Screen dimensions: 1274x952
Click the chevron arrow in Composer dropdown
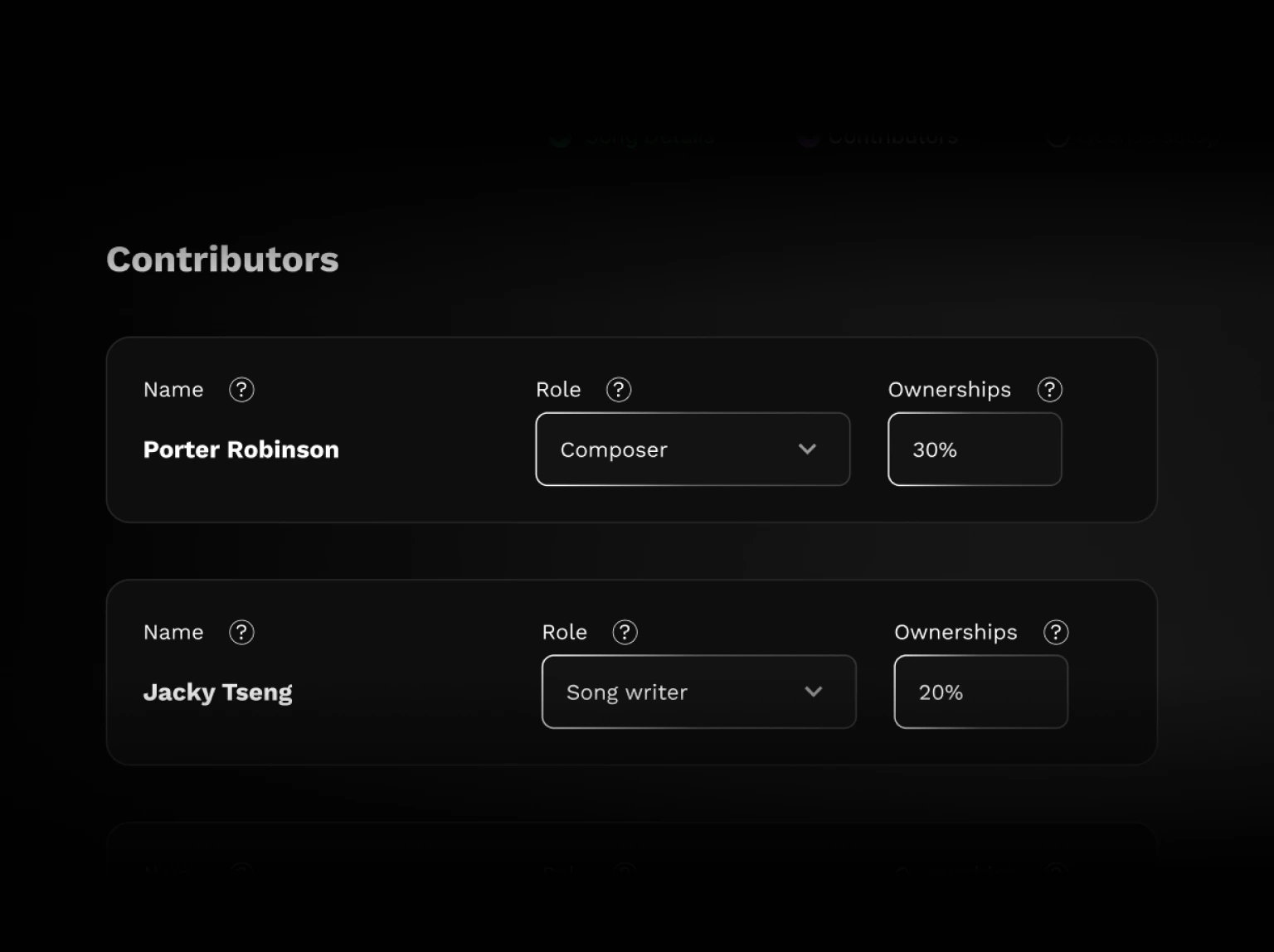[807, 449]
